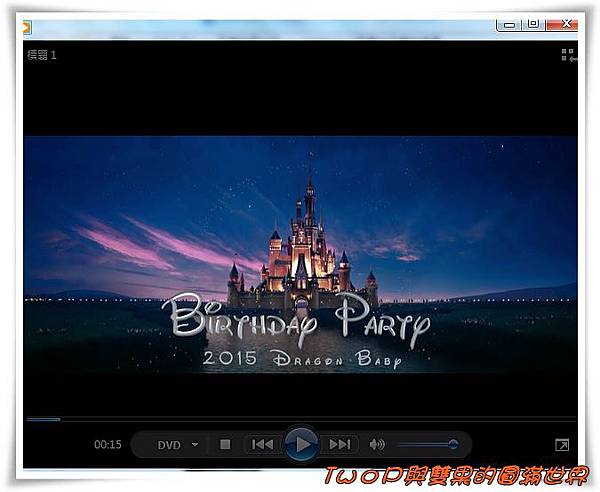Minimize the player window
The image size is (600, 492).
click(x=509, y=24)
